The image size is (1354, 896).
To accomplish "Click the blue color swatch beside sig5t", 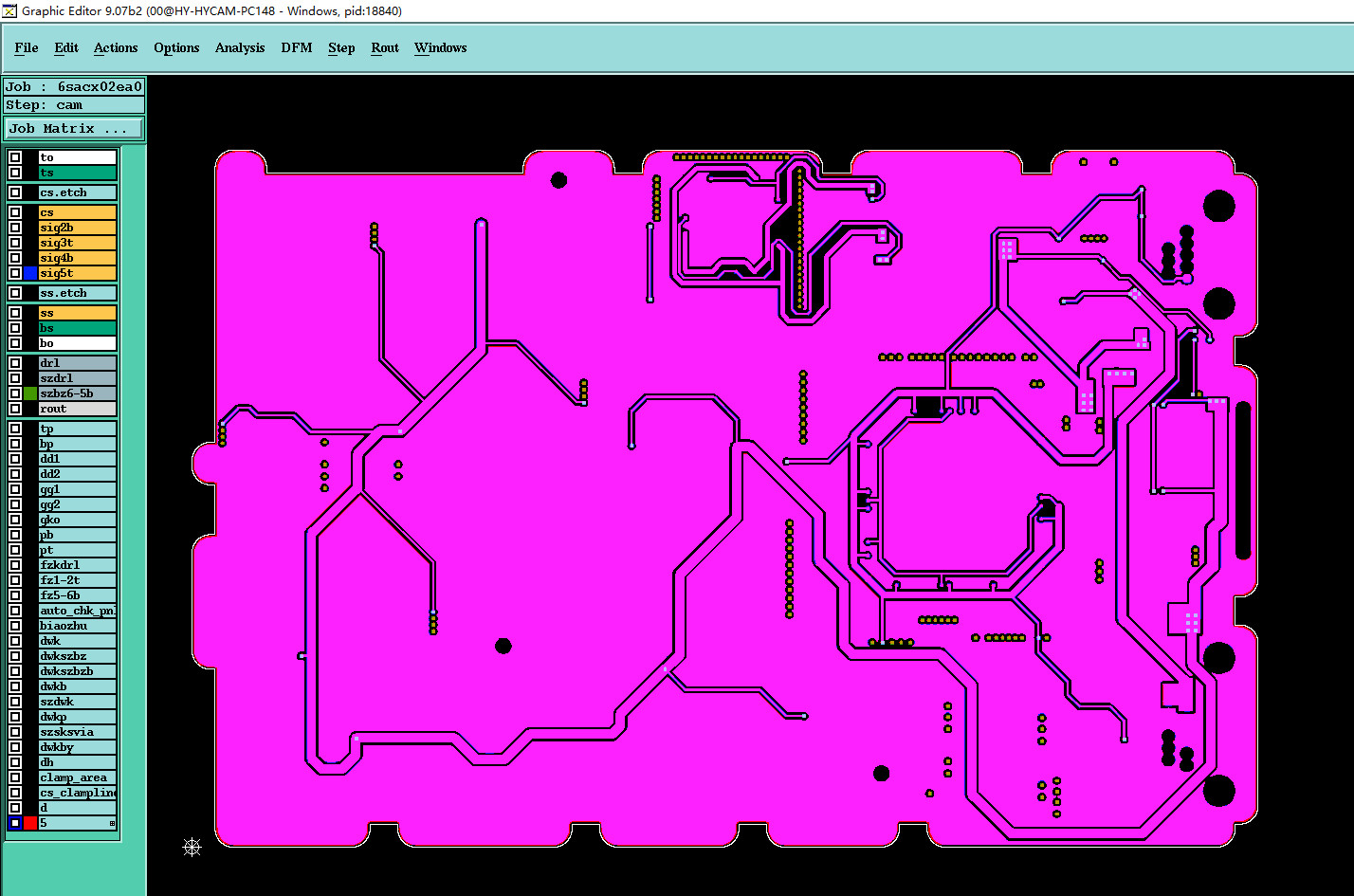I will click(x=30, y=273).
